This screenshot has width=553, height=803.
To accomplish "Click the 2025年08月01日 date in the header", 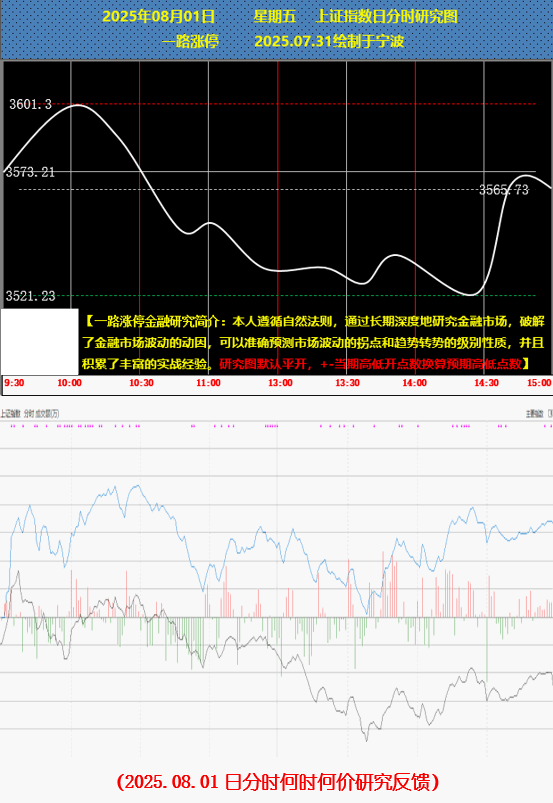I will pyautogui.click(x=158, y=16).
